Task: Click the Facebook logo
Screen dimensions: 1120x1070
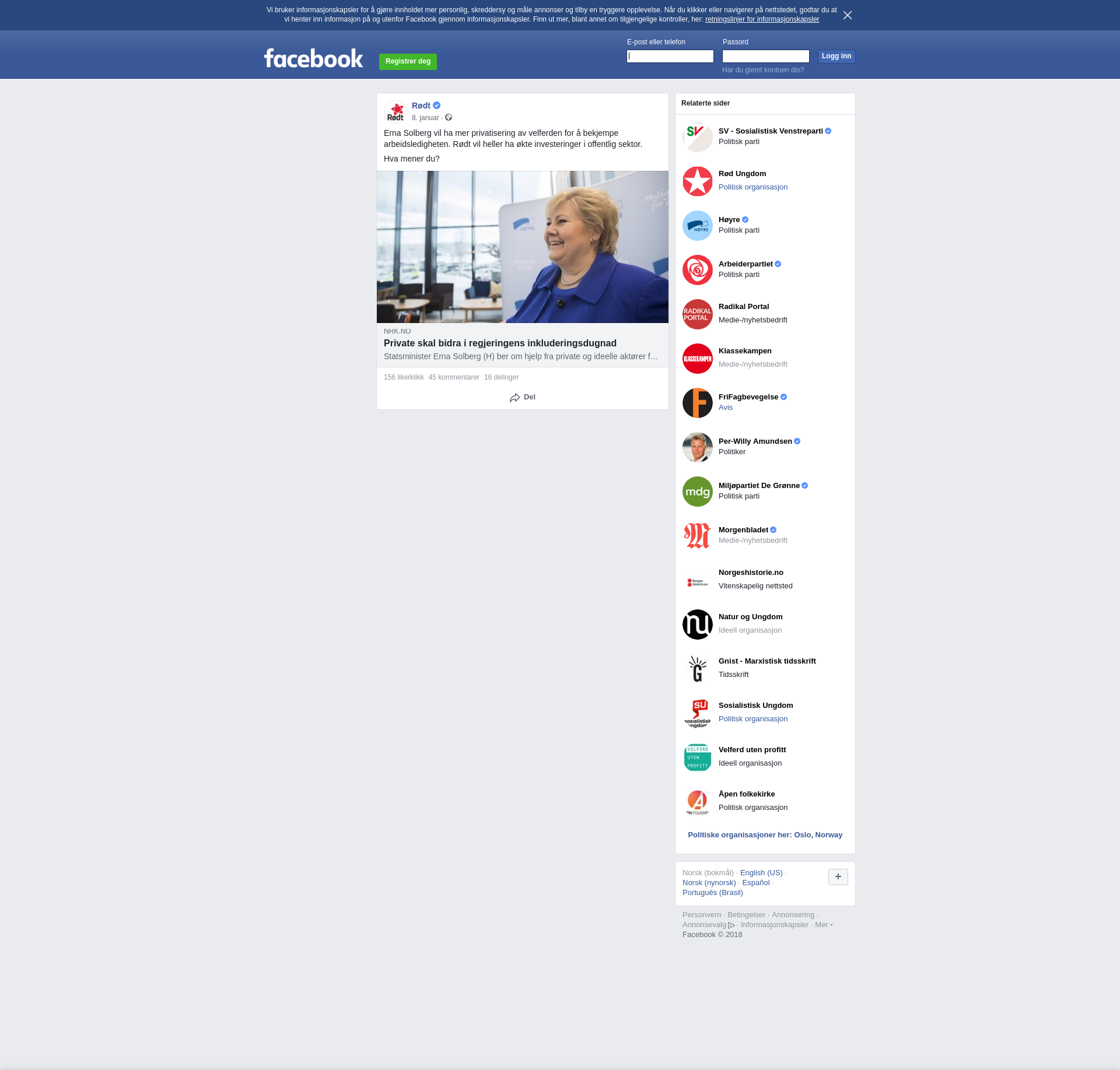Action: click(x=313, y=58)
